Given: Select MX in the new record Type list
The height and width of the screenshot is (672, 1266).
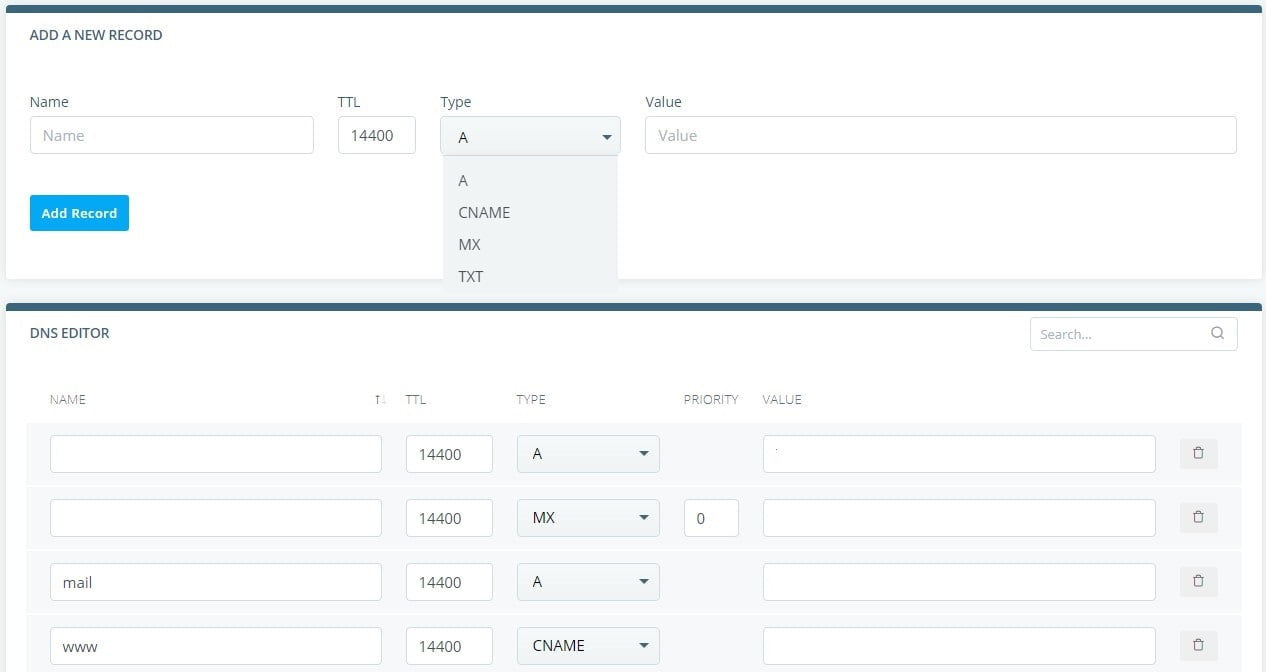Looking at the screenshot, I should coord(469,244).
